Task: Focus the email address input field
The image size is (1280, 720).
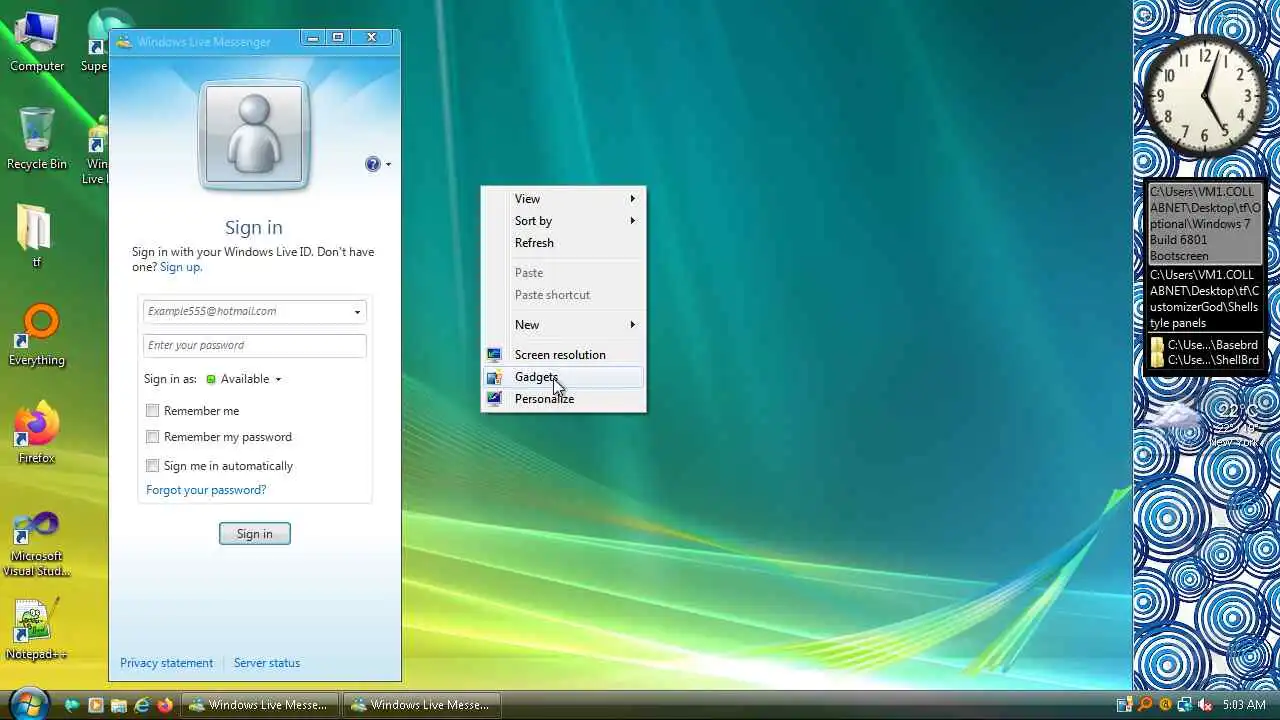Action: (x=254, y=311)
